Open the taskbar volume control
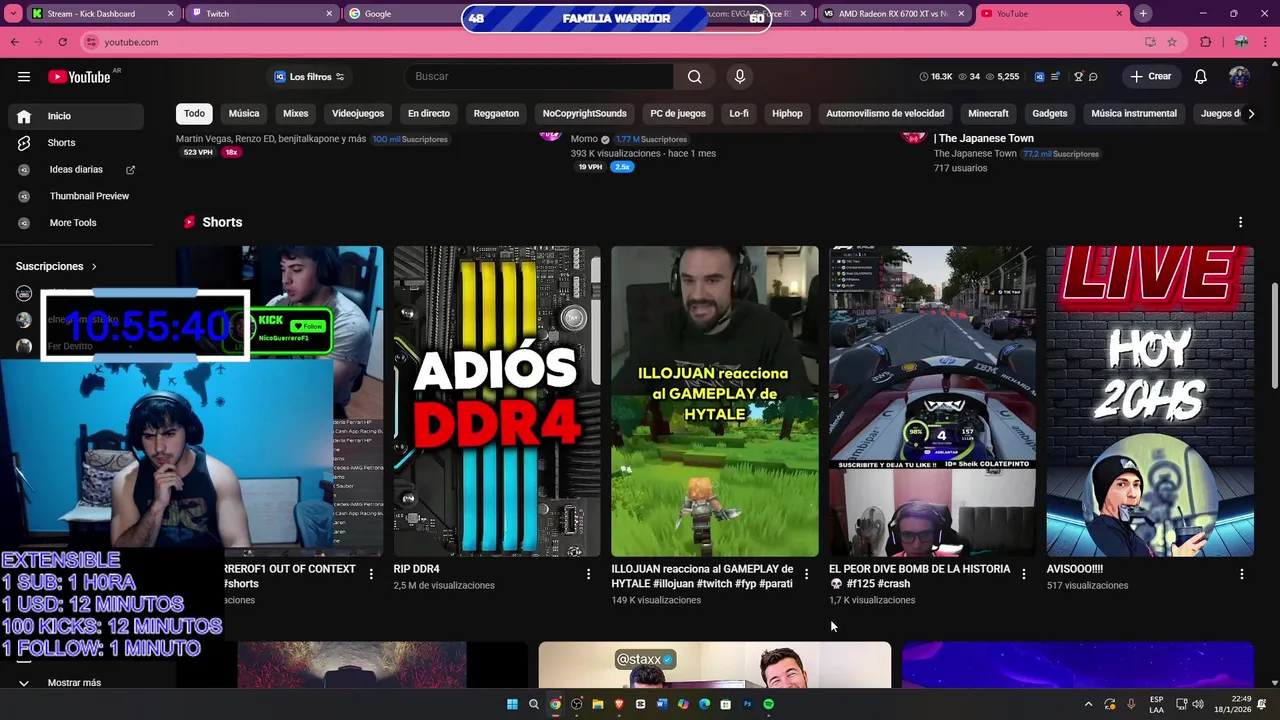The width and height of the screenshot is (1280, 720). pyautogui.click(x=1198, y=704)
